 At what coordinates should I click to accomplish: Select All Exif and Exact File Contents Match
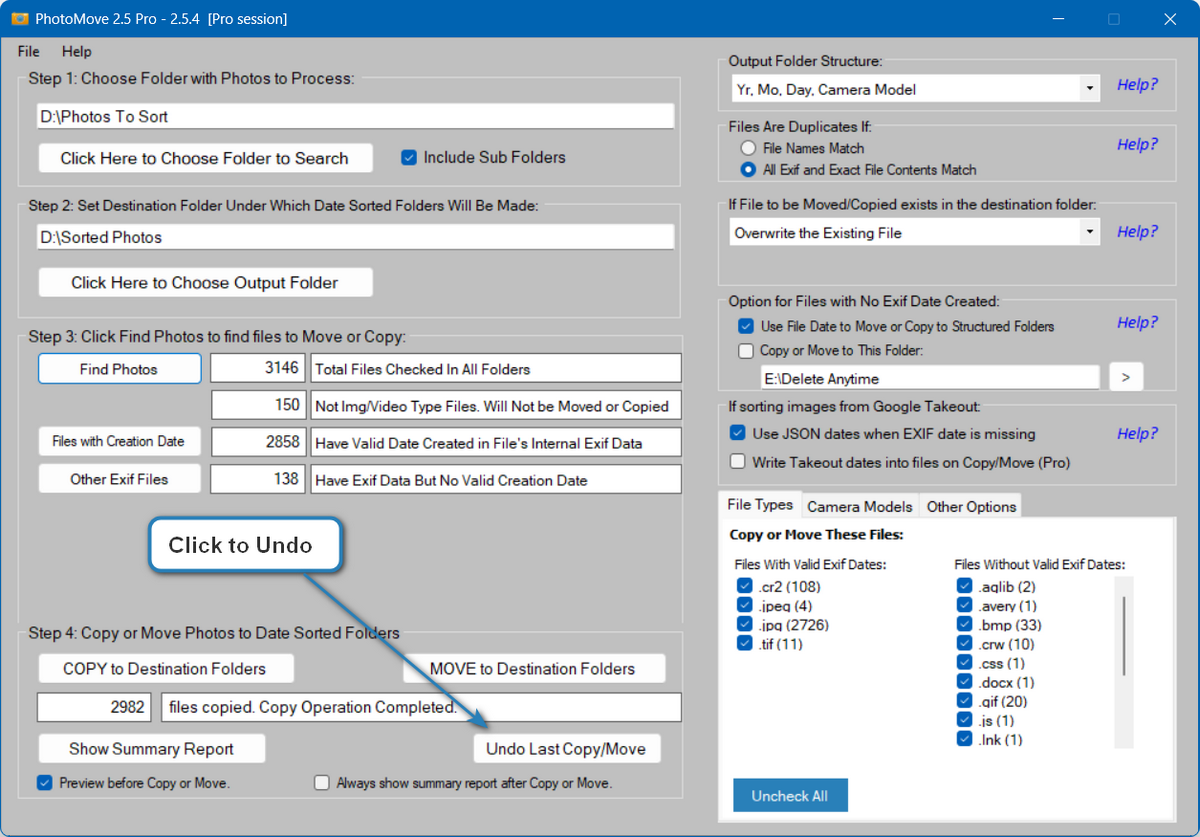click(x=747, y=170)
